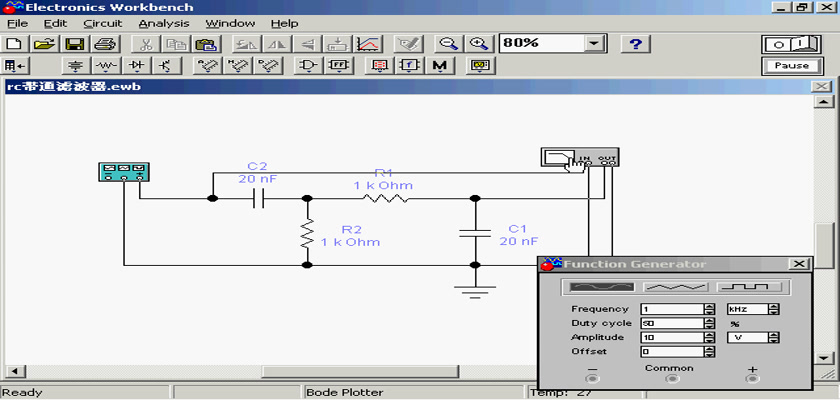The height and width of the screenshot is (400, 840).
Task: Zoom out with magnifier minus icon
Action: pos(448,44)
